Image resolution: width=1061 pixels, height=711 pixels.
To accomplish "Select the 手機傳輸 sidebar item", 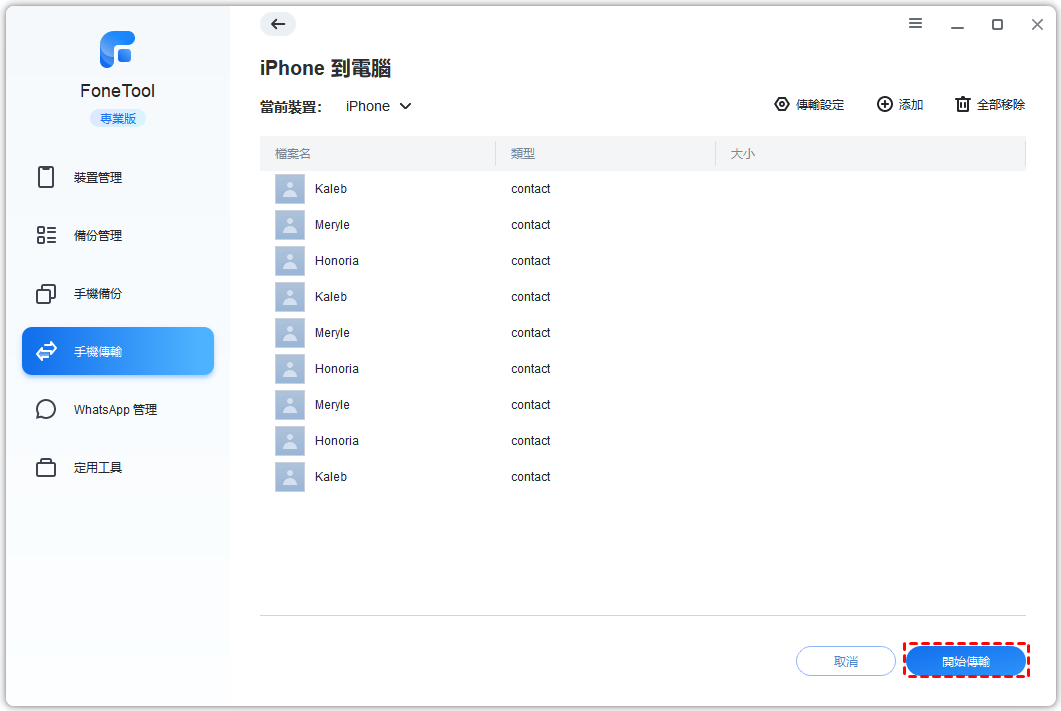I will point(117,351).
